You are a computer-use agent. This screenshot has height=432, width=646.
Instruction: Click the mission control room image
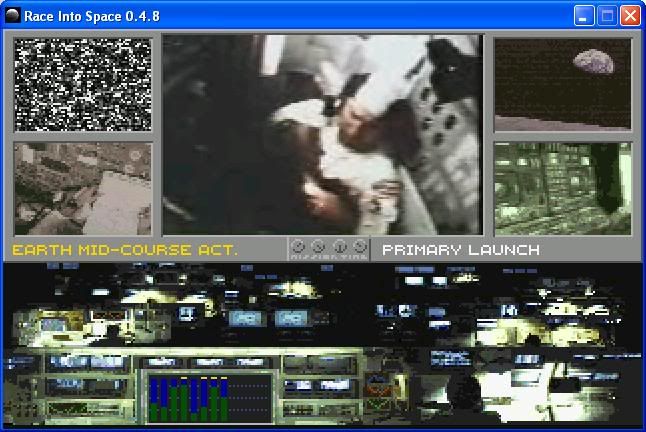click(323, 344)
